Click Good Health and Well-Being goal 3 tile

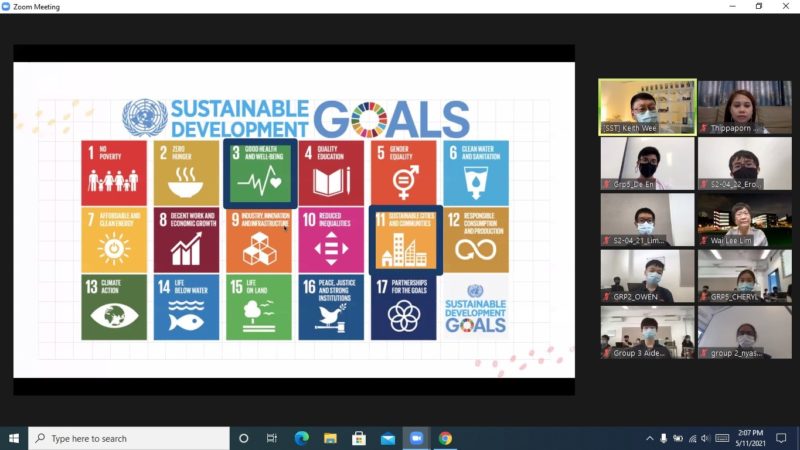(260, 173)
